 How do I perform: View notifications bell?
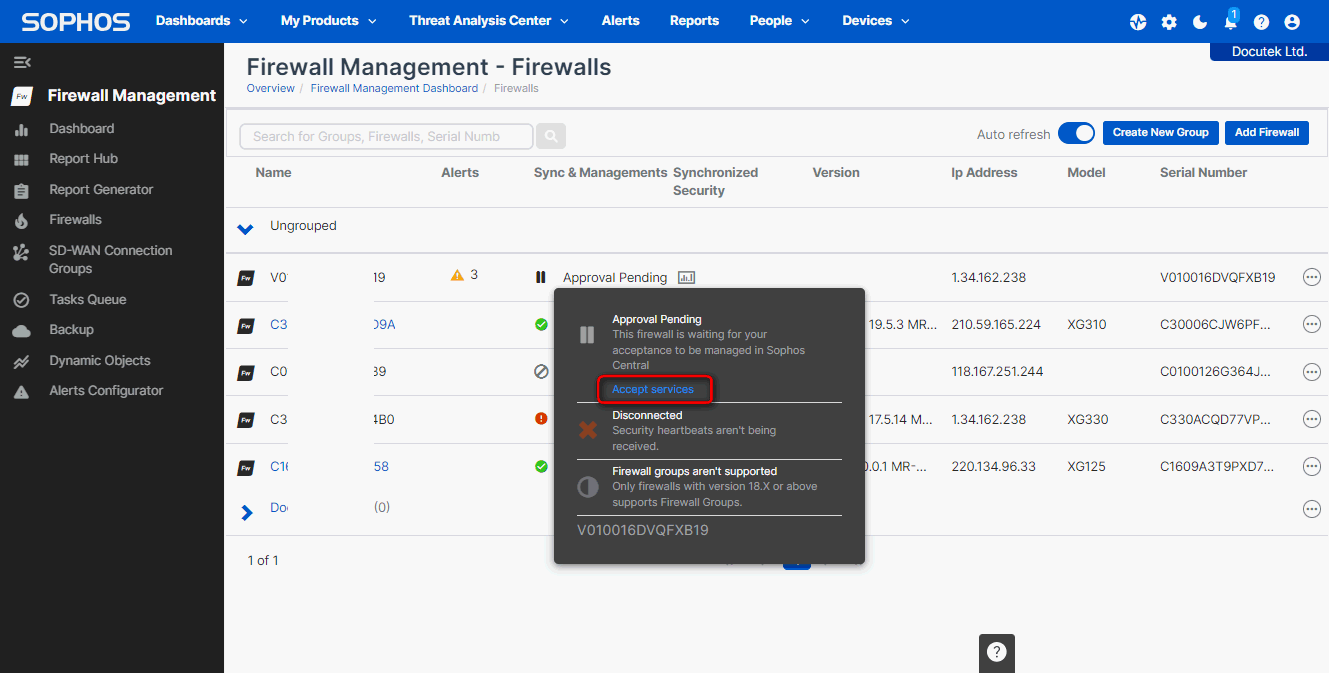(1231, 22)
